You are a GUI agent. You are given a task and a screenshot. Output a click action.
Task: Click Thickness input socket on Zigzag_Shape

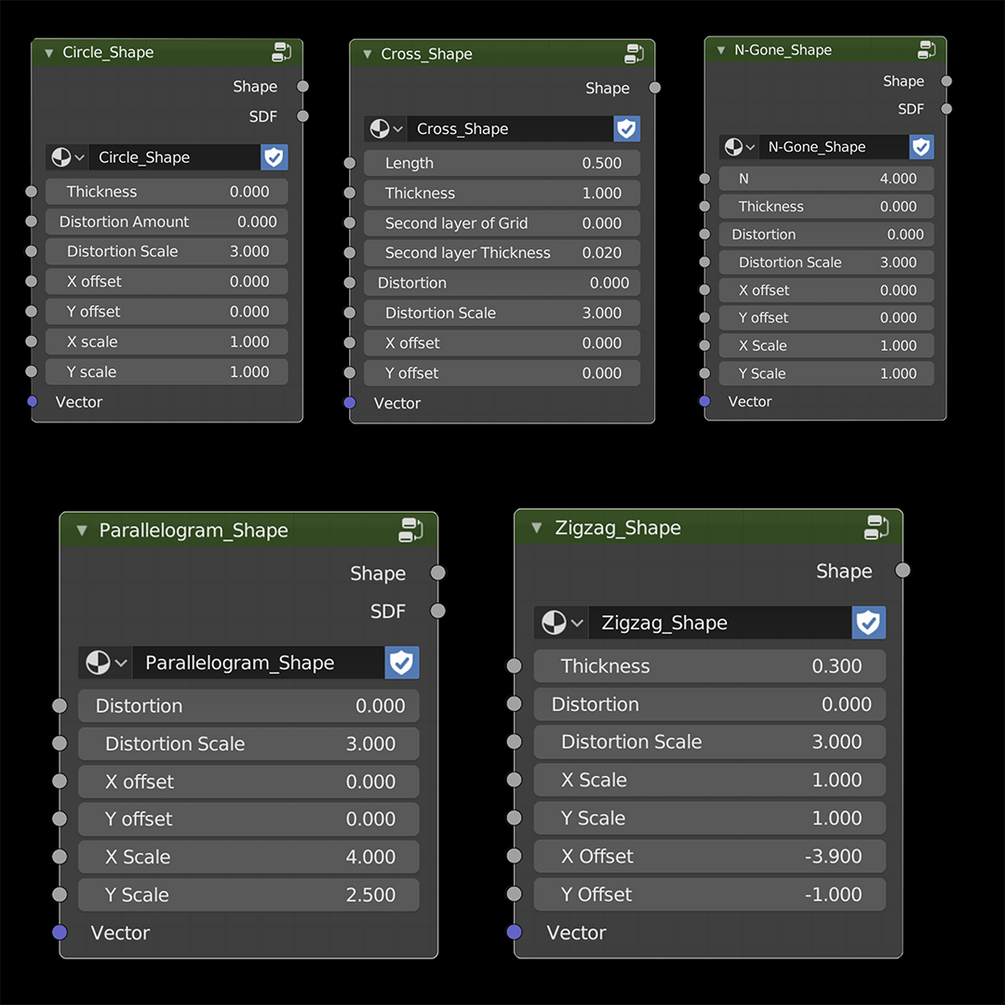point(514,666)
